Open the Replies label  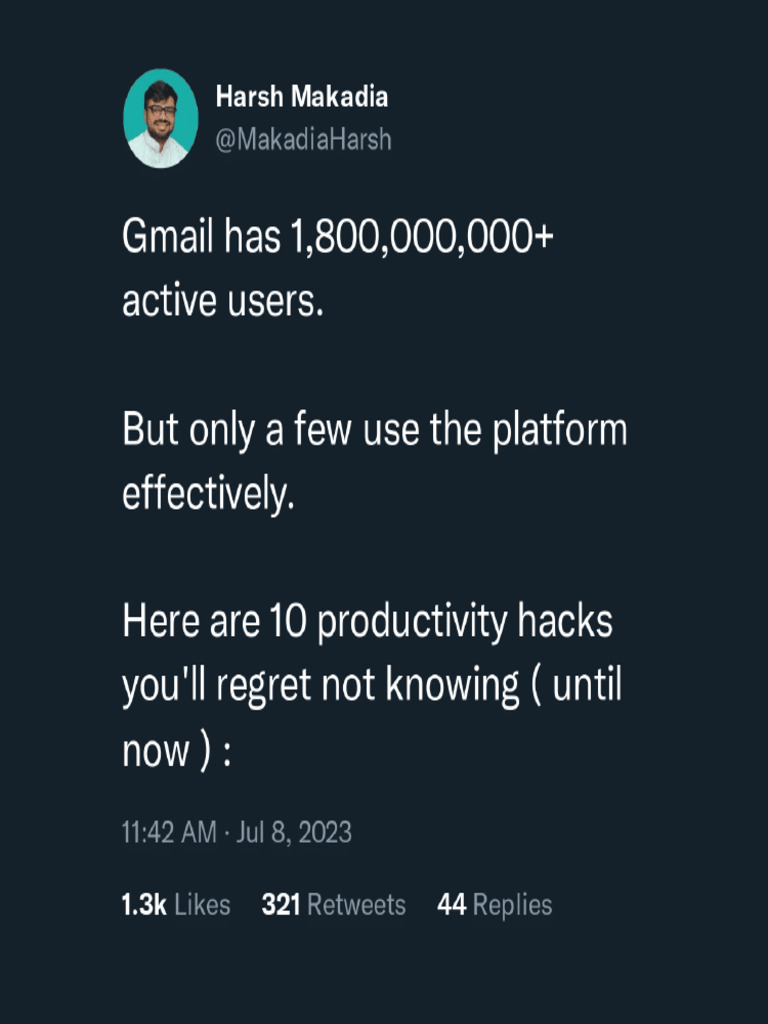[x=512, y=905]
